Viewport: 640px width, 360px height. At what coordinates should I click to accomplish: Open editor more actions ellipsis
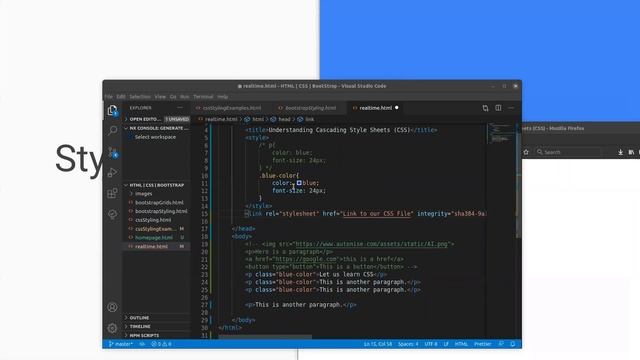click(511, 108)
